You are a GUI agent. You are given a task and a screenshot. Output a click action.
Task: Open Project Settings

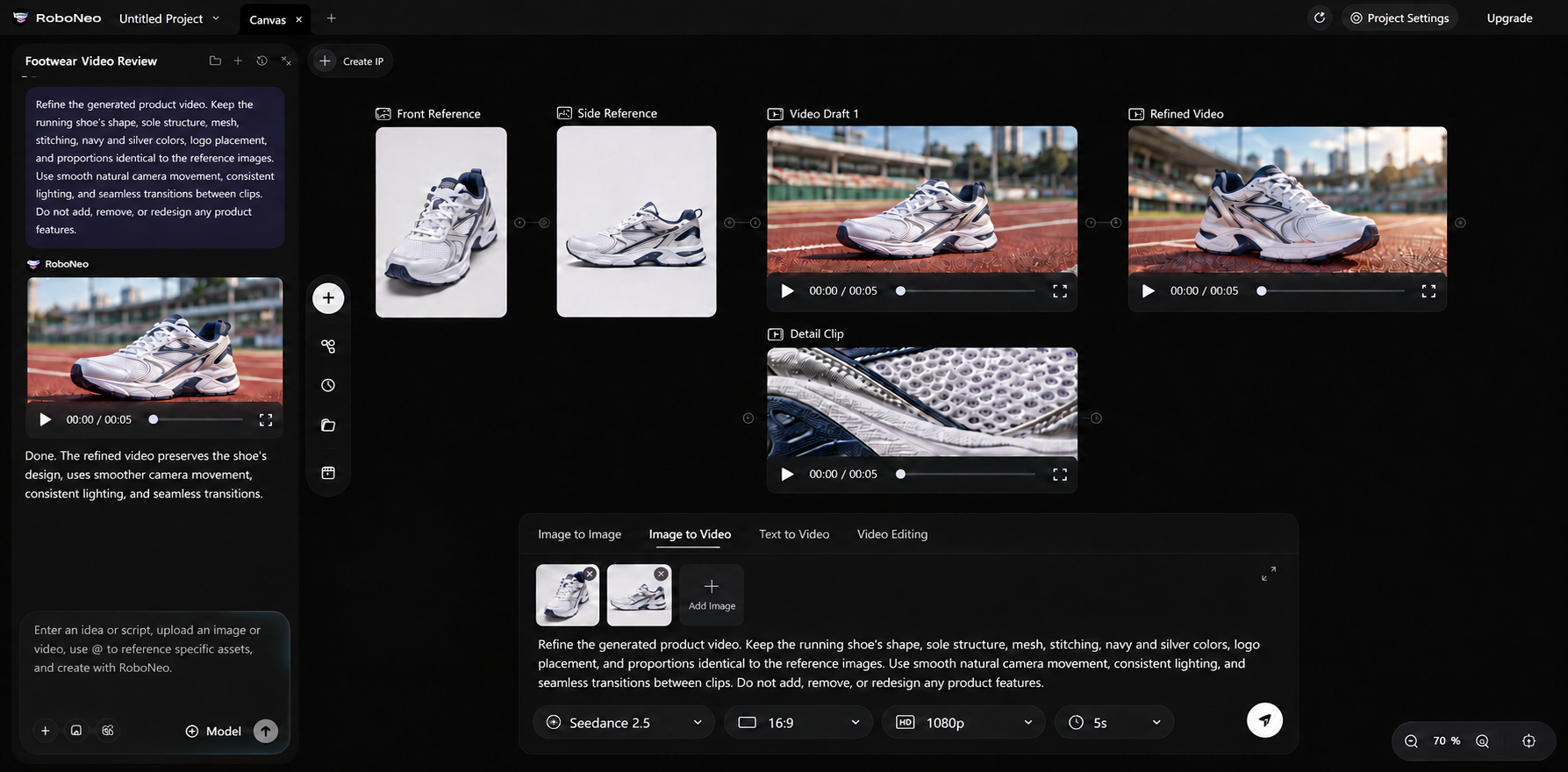point(1400,18)
